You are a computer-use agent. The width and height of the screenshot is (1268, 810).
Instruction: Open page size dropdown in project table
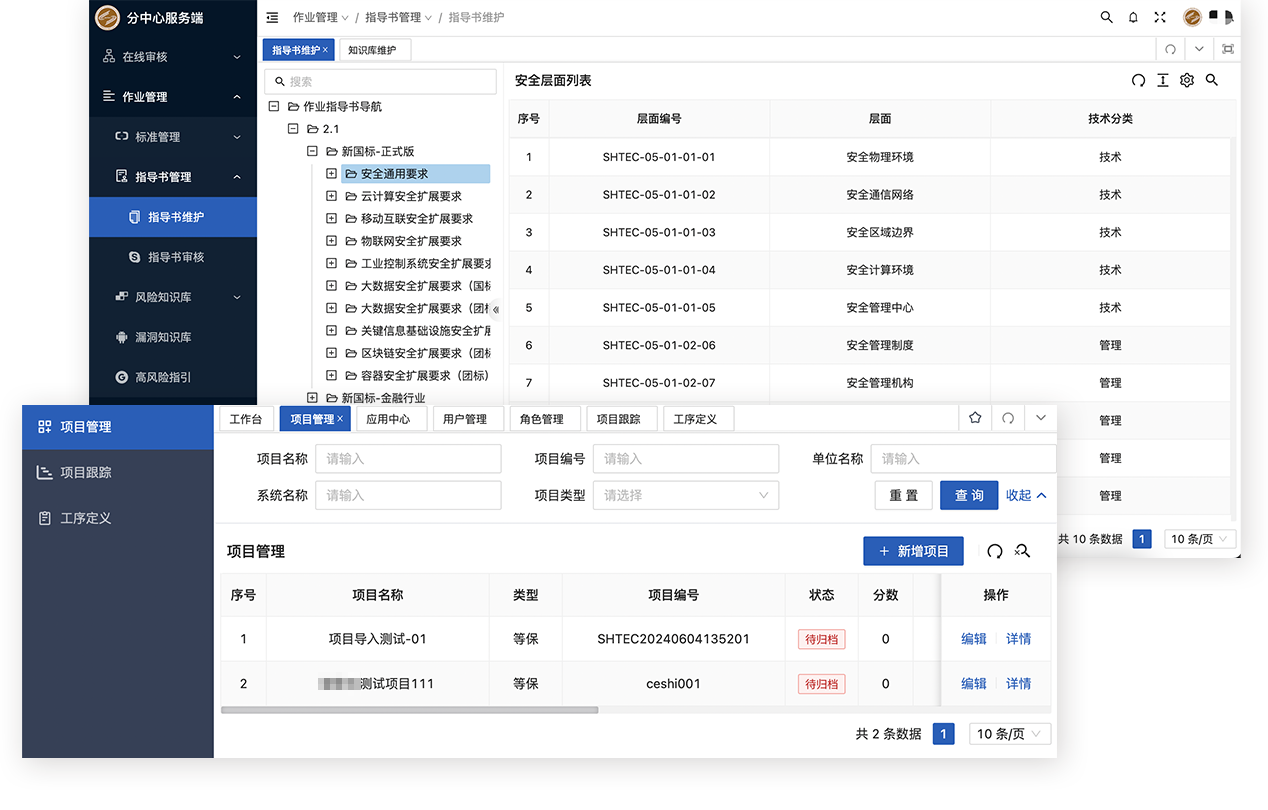tap(1010, 734)
